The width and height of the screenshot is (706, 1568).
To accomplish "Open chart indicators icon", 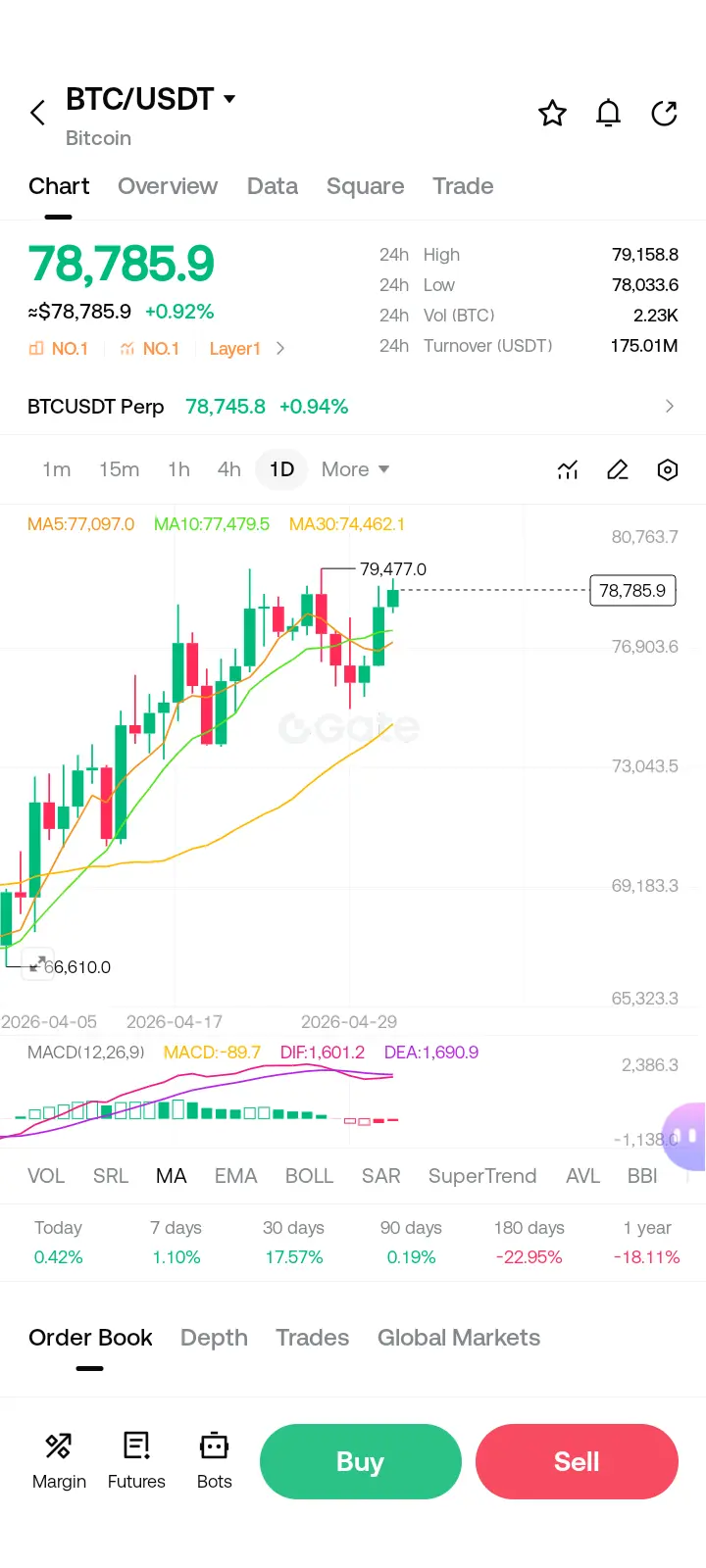I will [568, 470].
